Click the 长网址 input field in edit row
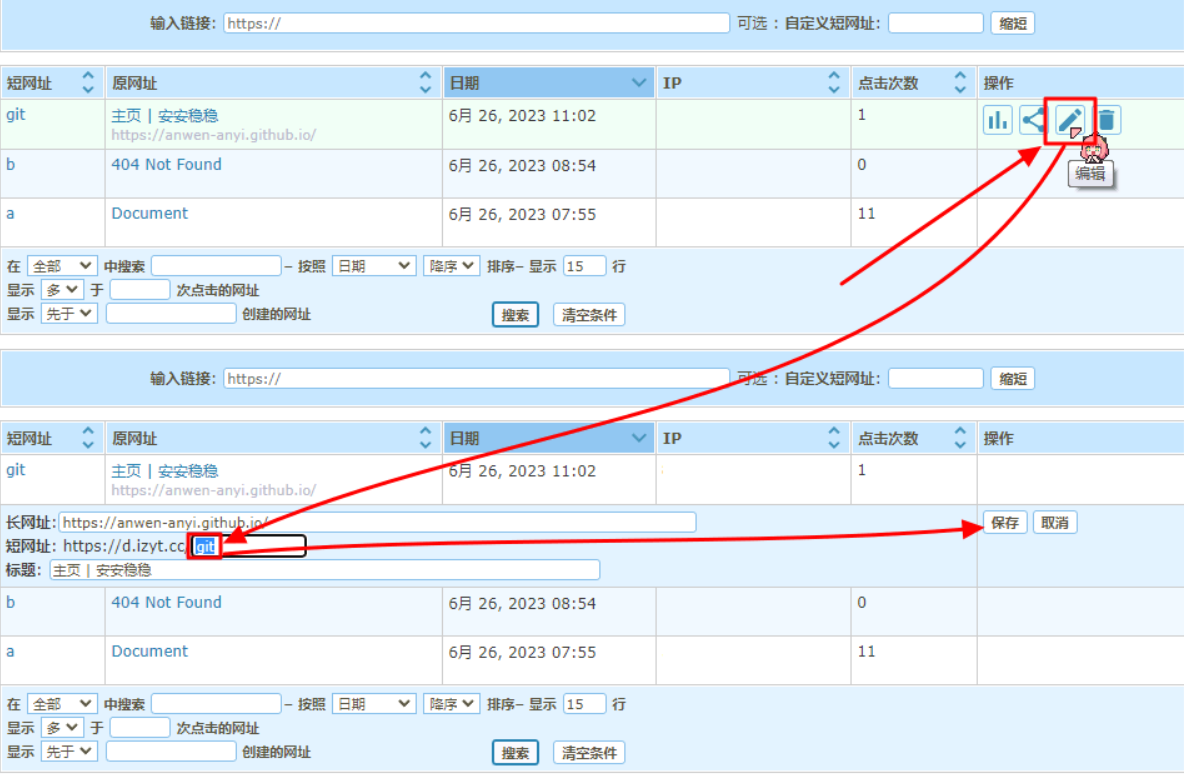Image resolution: width=1184 pixels, height=774 pixels. click(377, 522)
